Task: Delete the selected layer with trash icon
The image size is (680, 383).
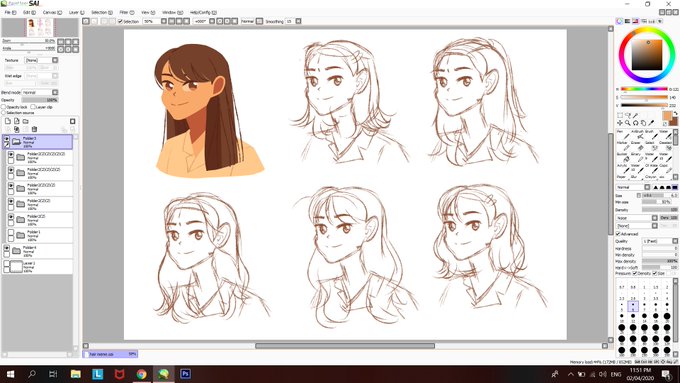Action: click(34, 129)
